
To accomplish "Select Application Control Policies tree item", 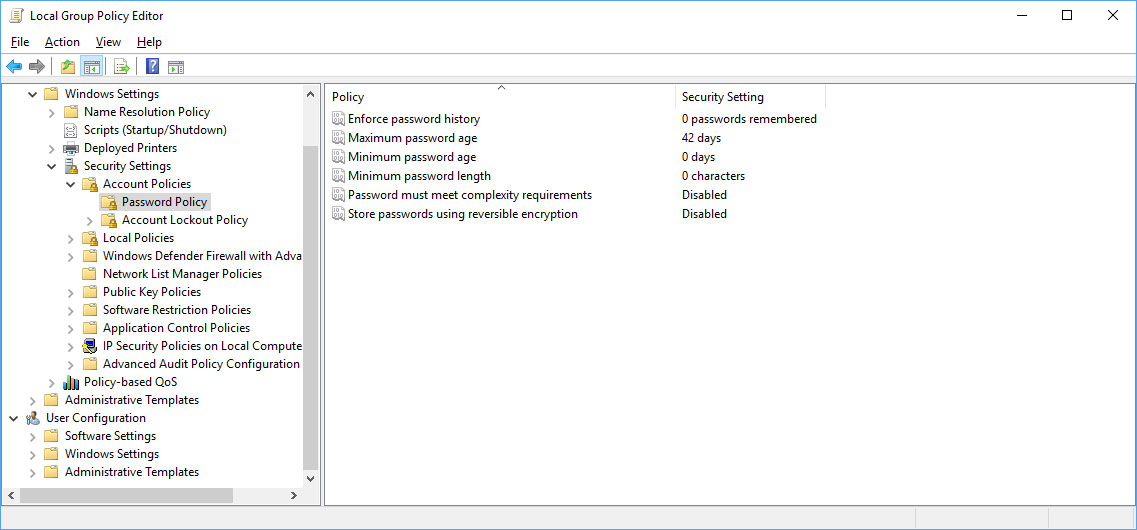I will [x=176, y=328].
